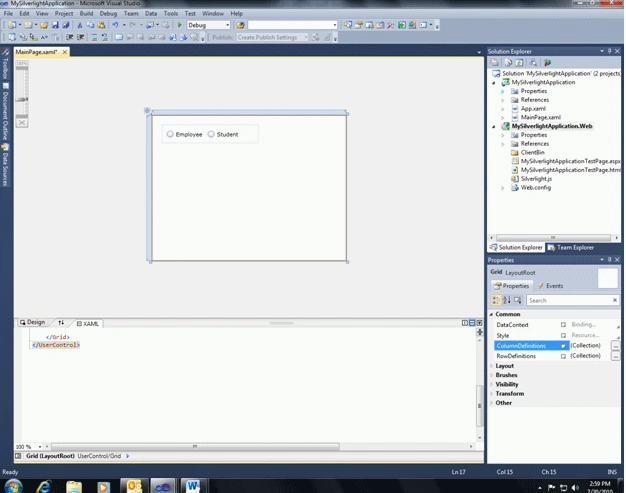Screen dimensions: 626x493
Task: Expand App.xaml tree node
Action: (x=503, y=109)
